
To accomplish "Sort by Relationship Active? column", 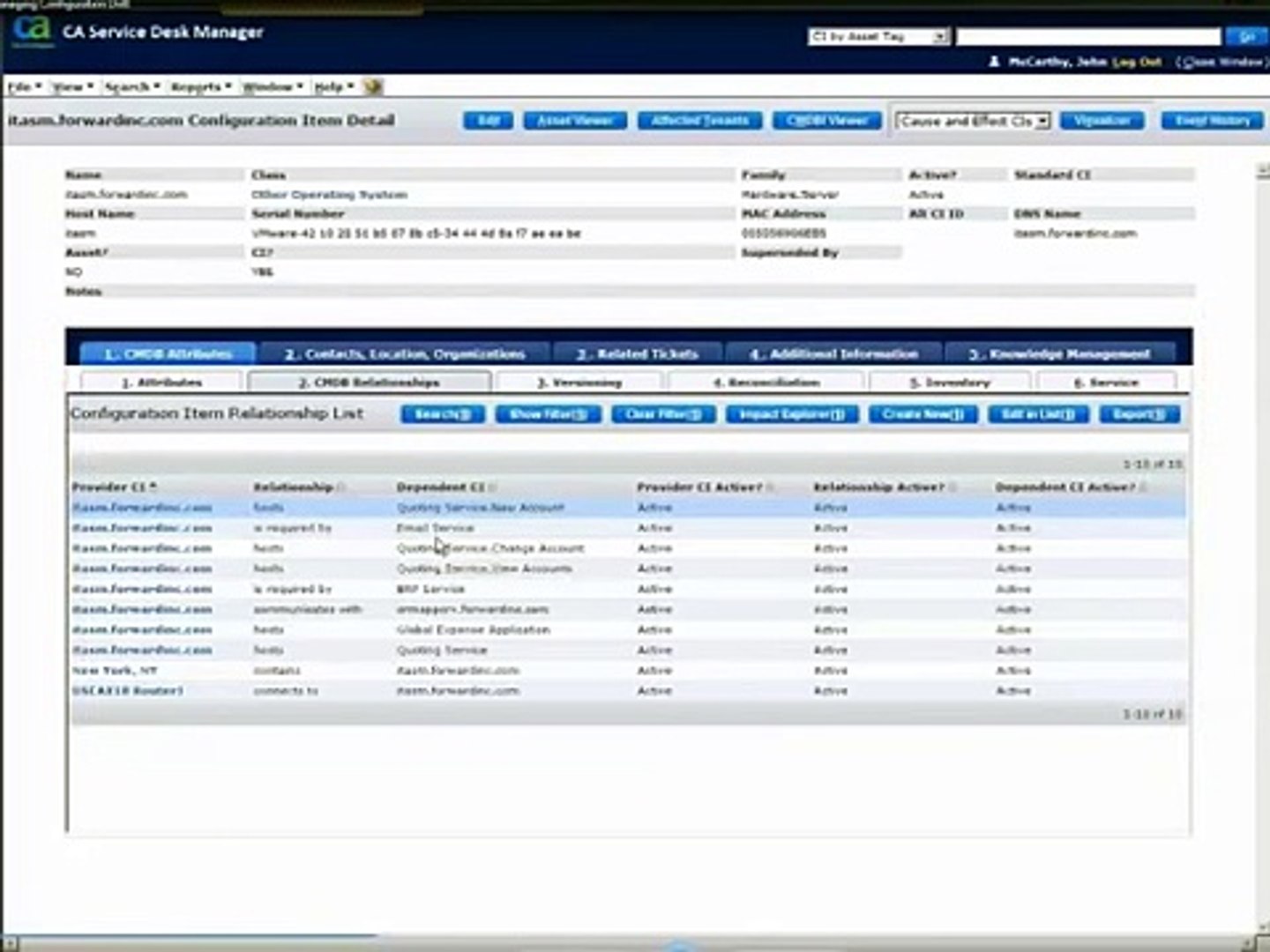I will pyautogui.click(x=878, y=487).
